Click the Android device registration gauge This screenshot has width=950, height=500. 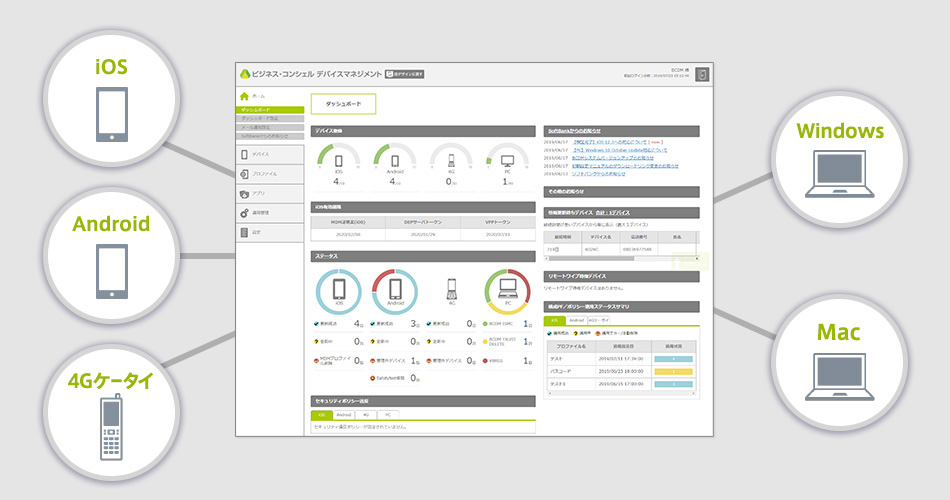395,156
